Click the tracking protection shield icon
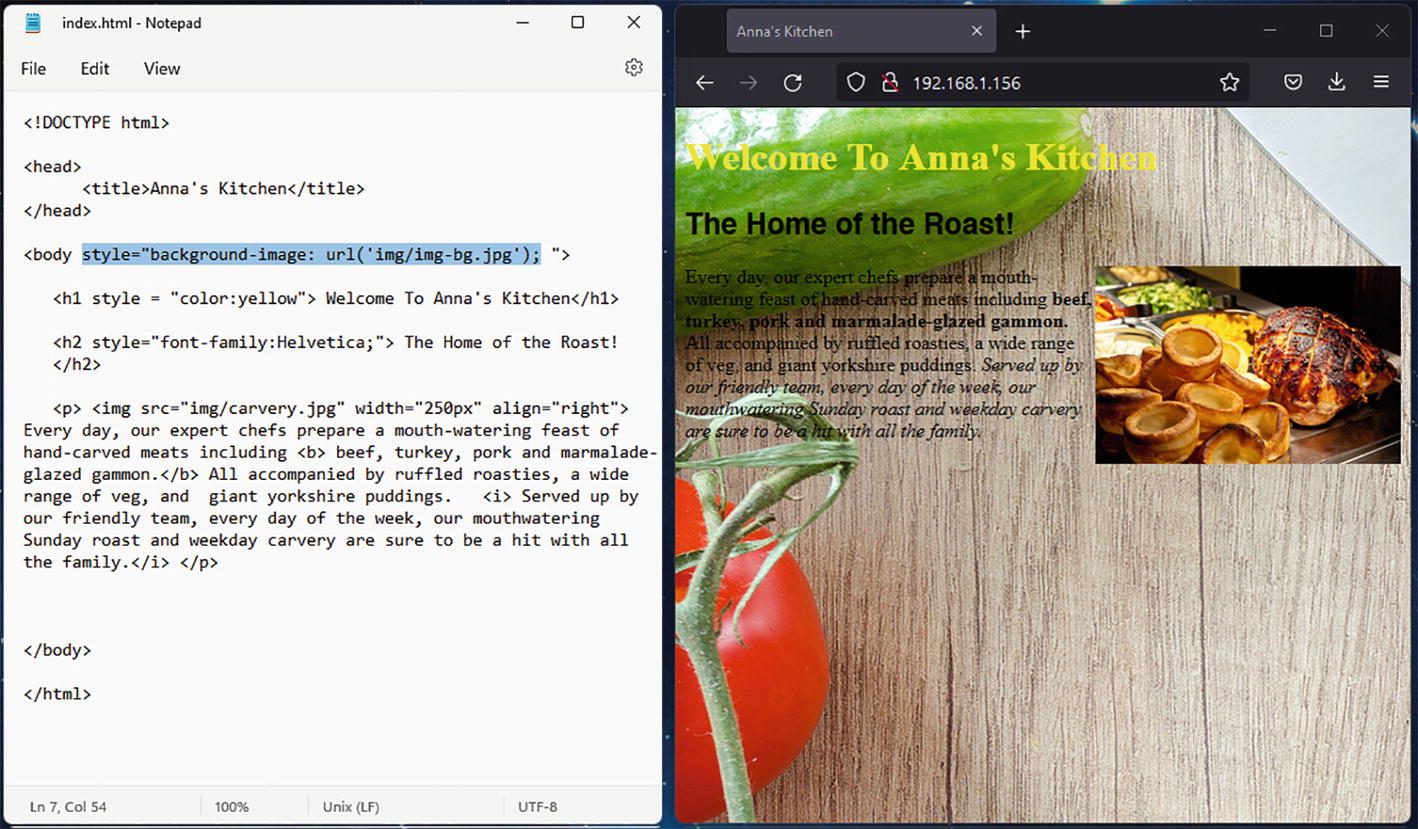1418x829 pixels. [x=855, y=83]
